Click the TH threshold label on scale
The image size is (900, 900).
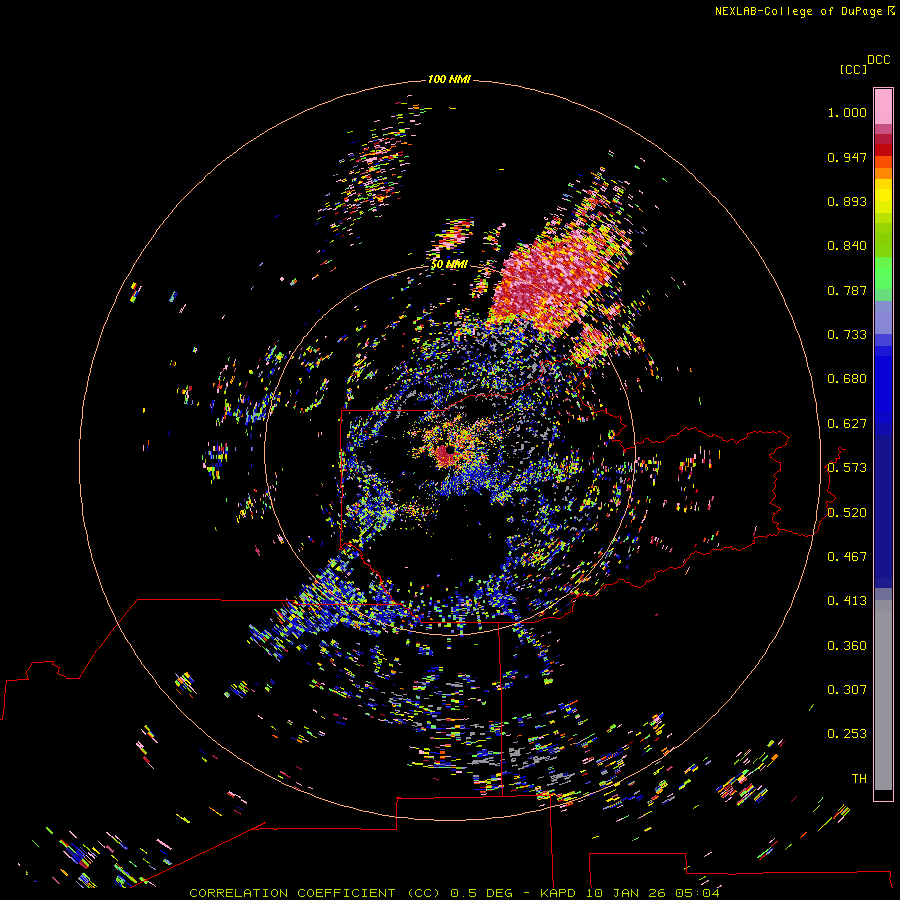pyautogui.click(x=859, y=779)
